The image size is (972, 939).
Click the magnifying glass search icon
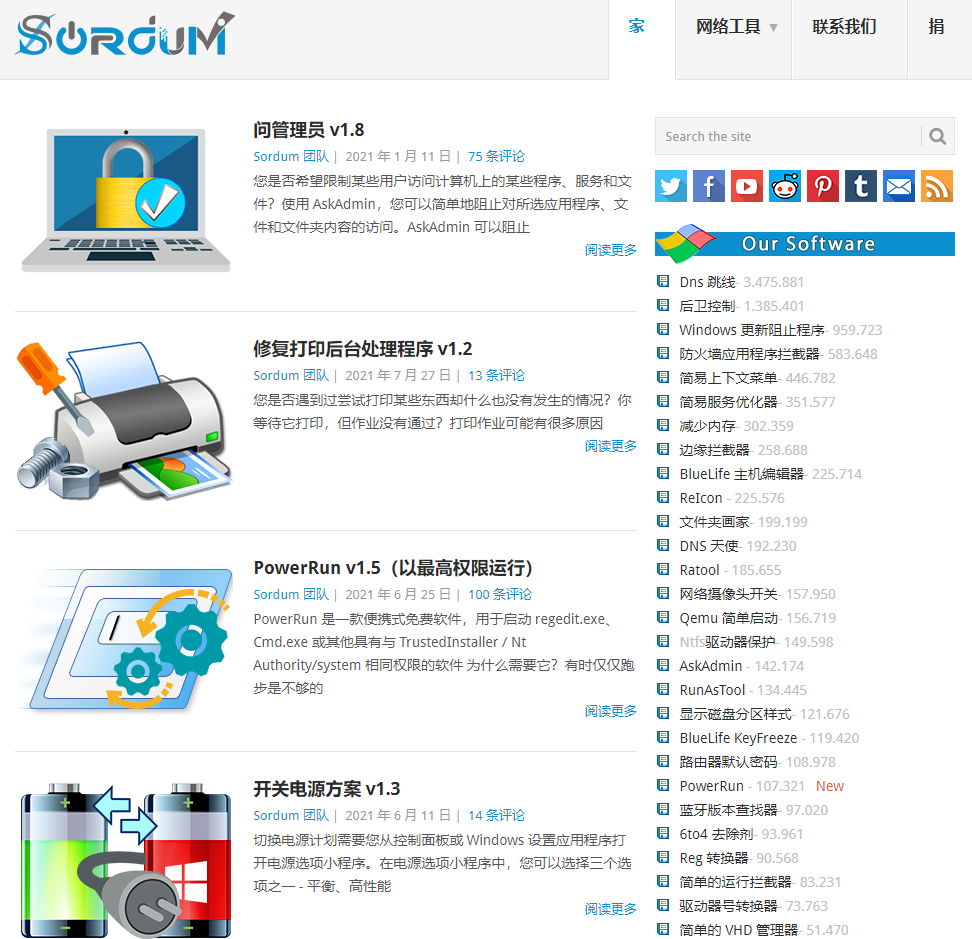pyautogui.click(x=937, y=136)
